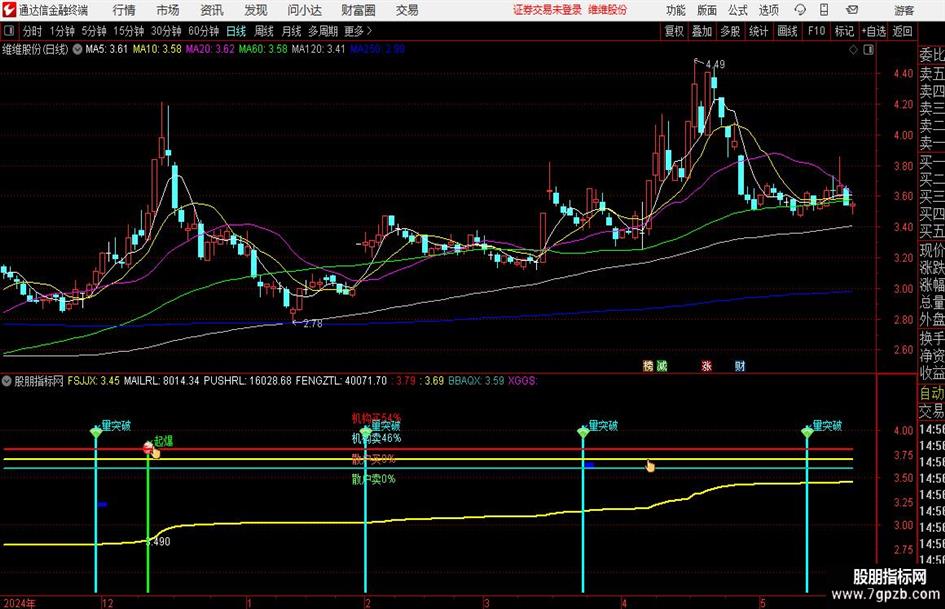Open the F10 company info button

[817, 31]
